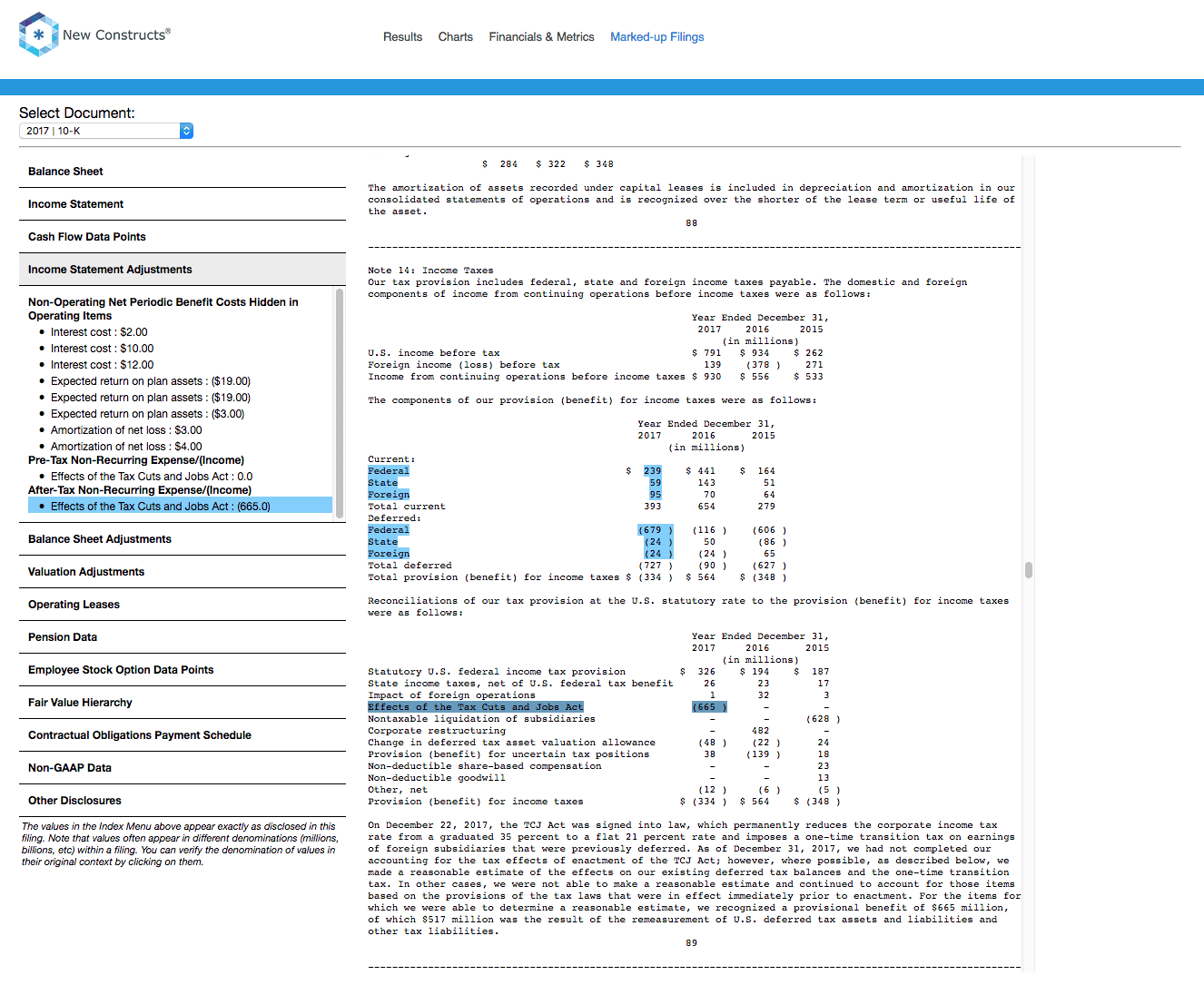Expand the Operating Leases section
Image resolution: width=1204 pixels, height=985 pixels.
183,605
